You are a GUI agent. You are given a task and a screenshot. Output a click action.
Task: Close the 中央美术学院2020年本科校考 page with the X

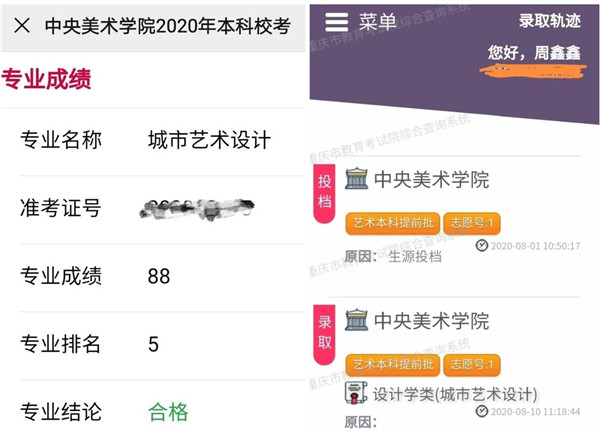[22, 27]
